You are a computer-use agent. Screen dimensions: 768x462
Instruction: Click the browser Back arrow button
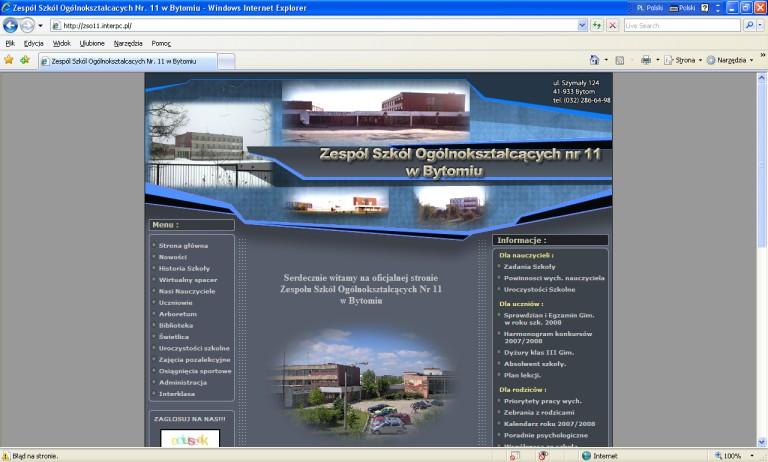click(x=10, y=25)
